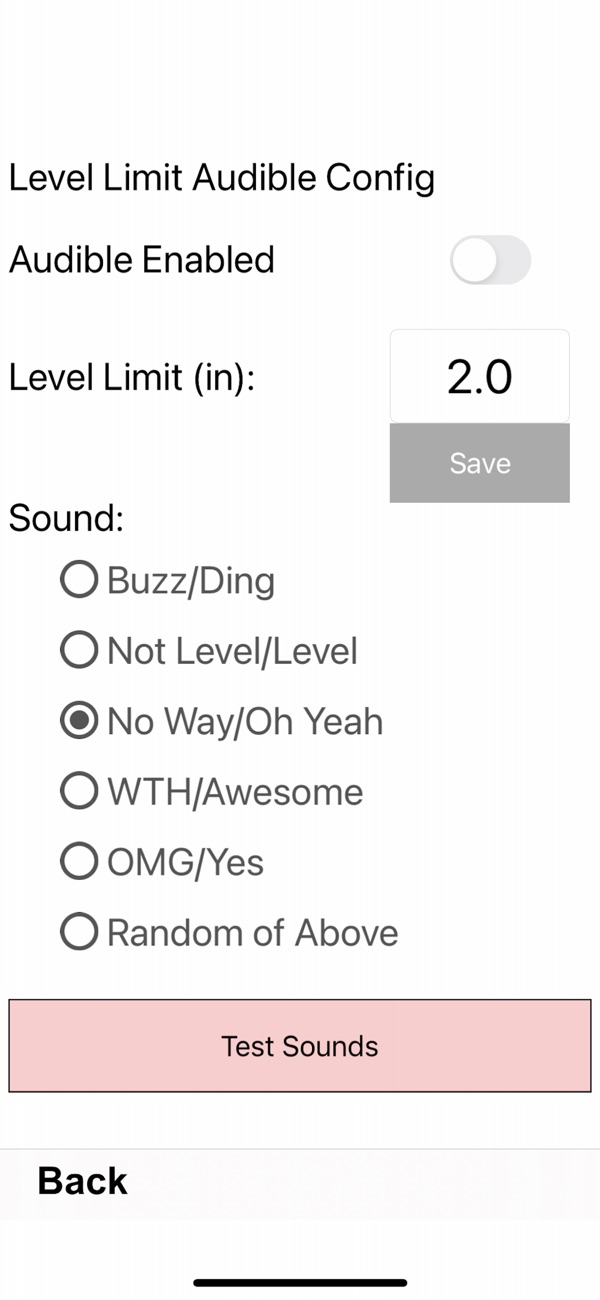
Task: Tap the pink Test Sounds button
Action: coord(300,1045)
